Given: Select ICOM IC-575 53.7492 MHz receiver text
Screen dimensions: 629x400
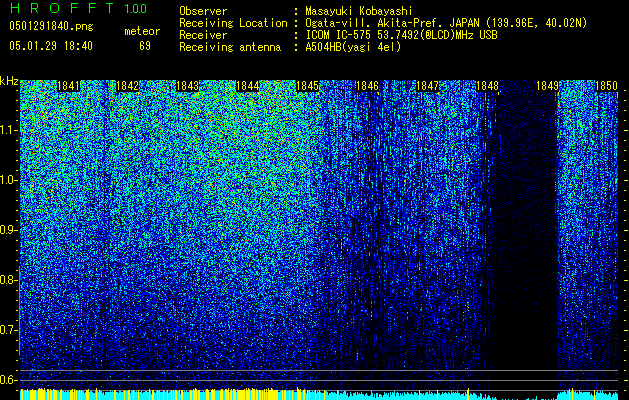Looking at the screenshot, I should [x=401, y=35].
